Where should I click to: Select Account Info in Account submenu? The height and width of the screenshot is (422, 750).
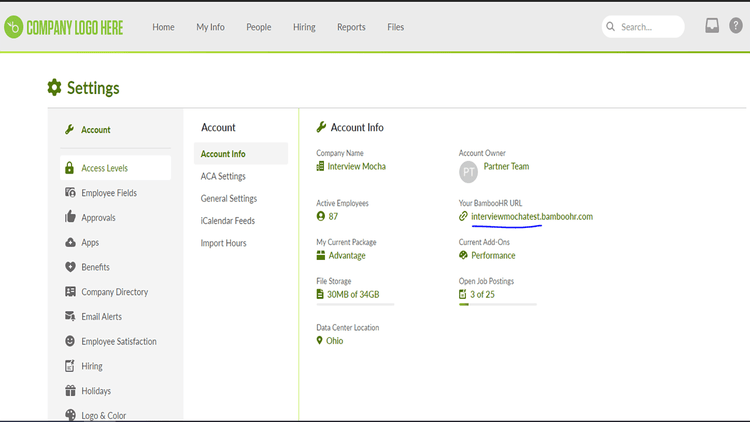[x=241, y=154]
